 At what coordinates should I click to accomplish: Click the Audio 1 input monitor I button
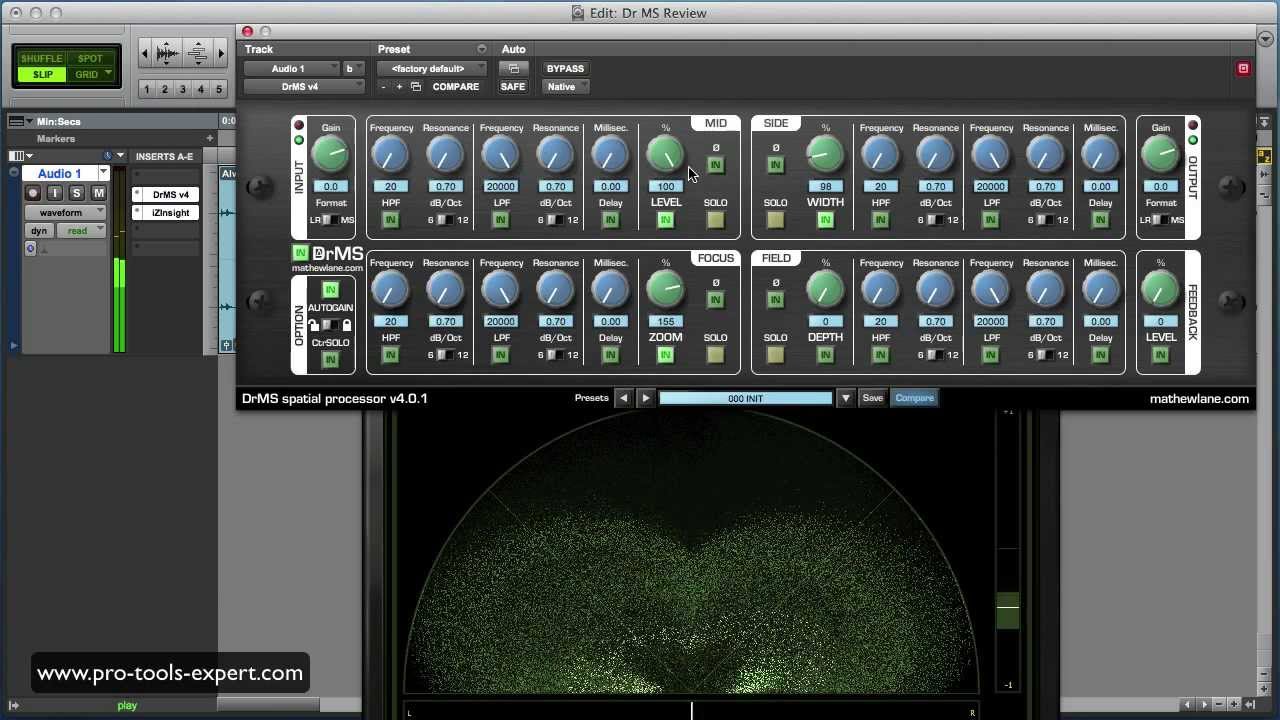click(x=55, y=193)
